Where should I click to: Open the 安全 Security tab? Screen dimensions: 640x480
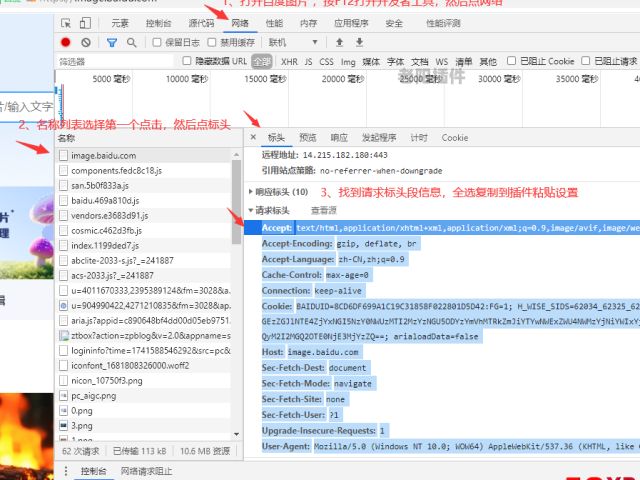point(394,23)
